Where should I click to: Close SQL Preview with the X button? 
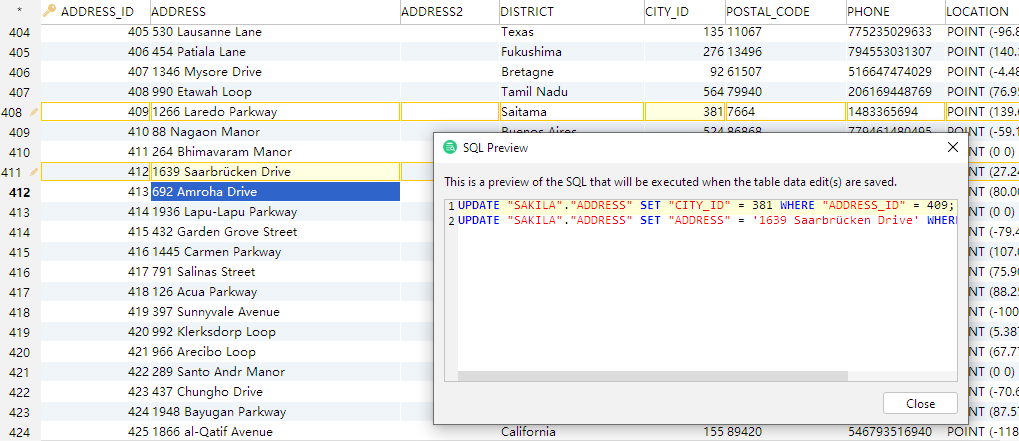tap(950, 147)
